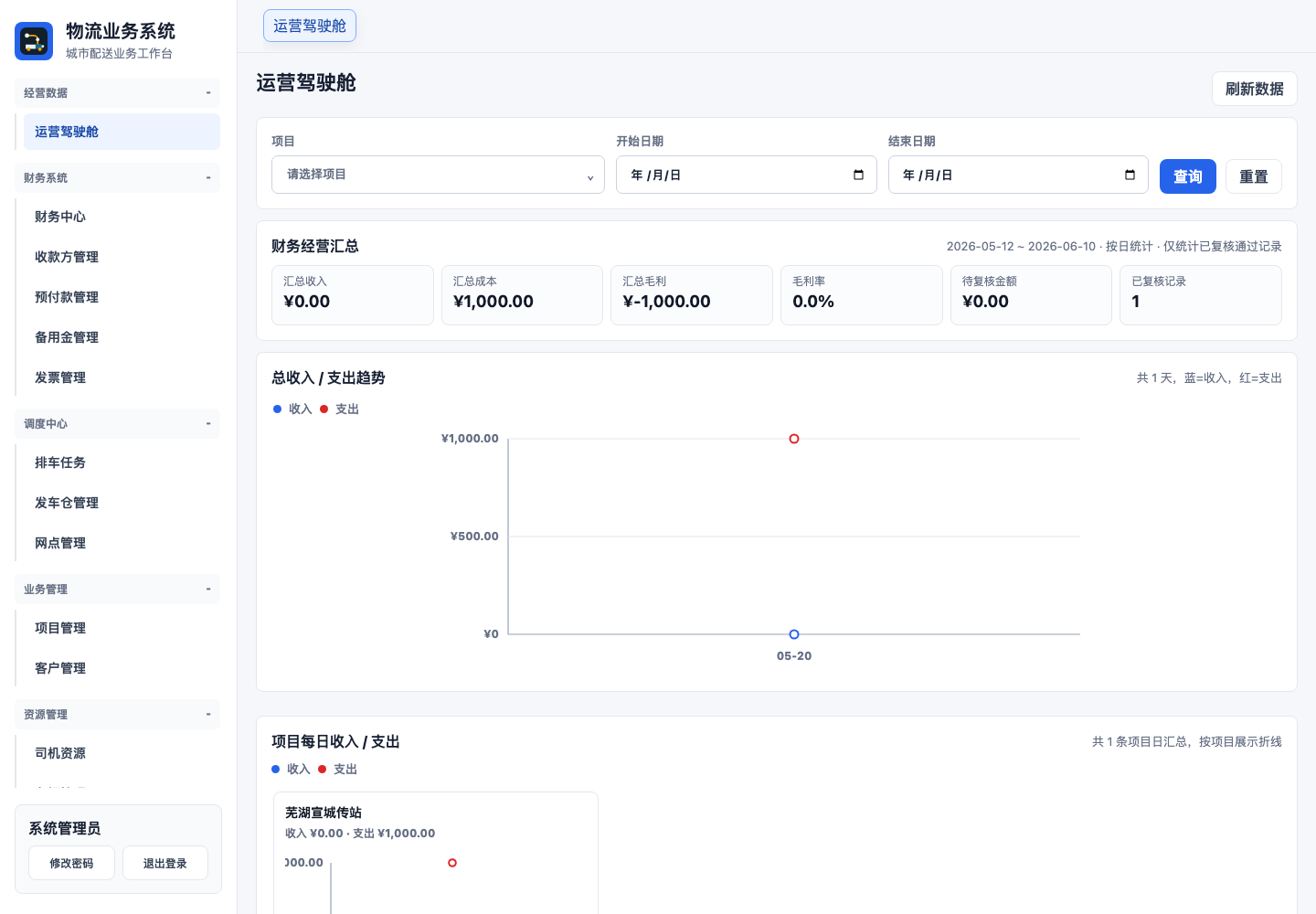The image size is (1316, 914).
Task: Navigate to 备用金管理
Action: pos(122,337)
